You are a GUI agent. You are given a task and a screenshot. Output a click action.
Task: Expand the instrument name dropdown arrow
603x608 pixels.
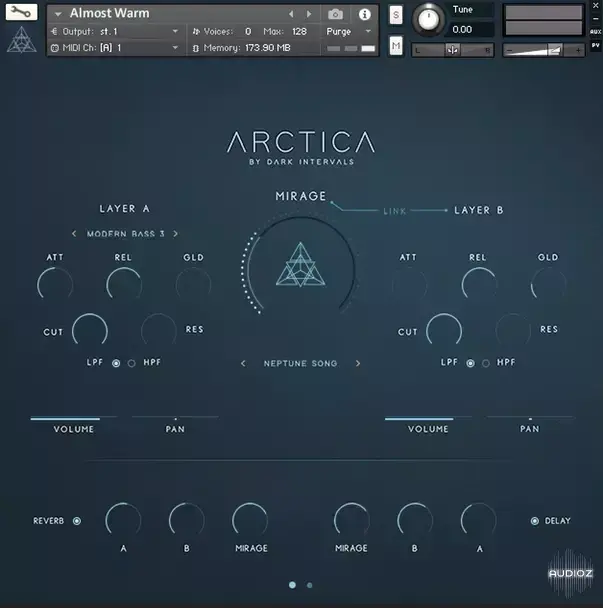click(58, 14)
